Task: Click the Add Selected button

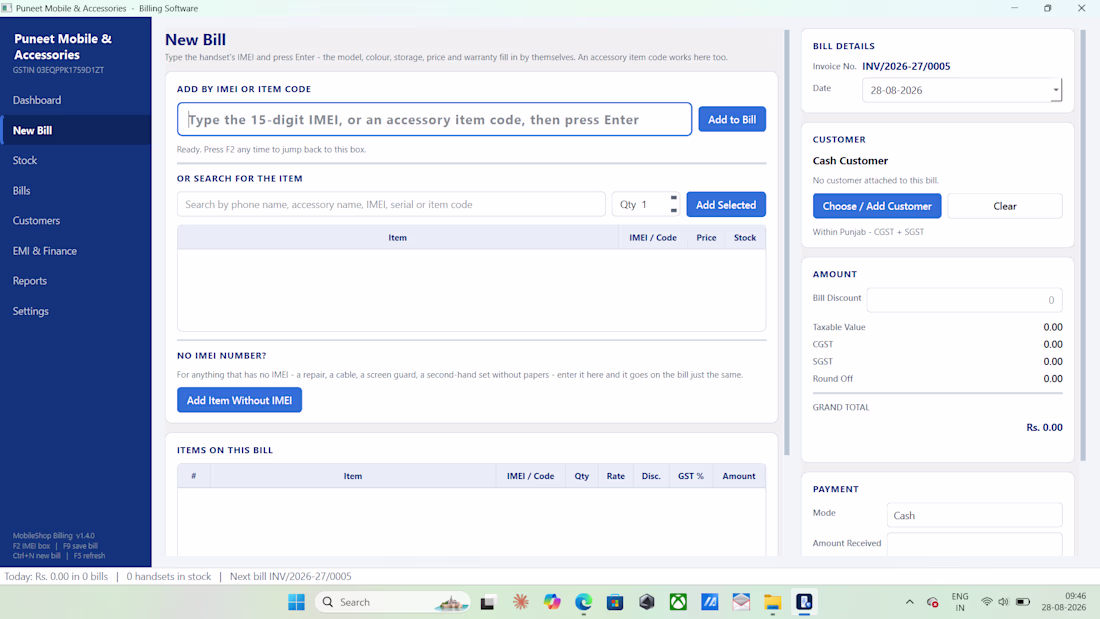Action: click(726, 205)
